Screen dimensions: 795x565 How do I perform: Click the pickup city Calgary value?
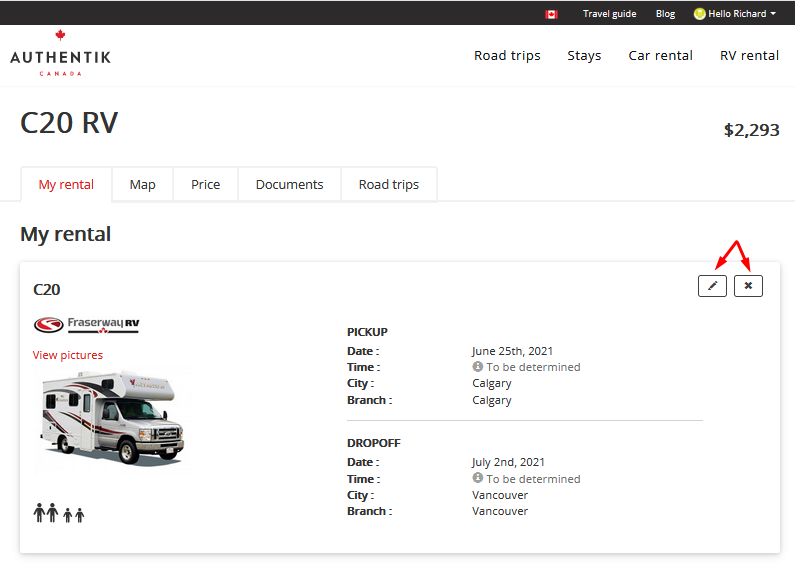point(491,383)
